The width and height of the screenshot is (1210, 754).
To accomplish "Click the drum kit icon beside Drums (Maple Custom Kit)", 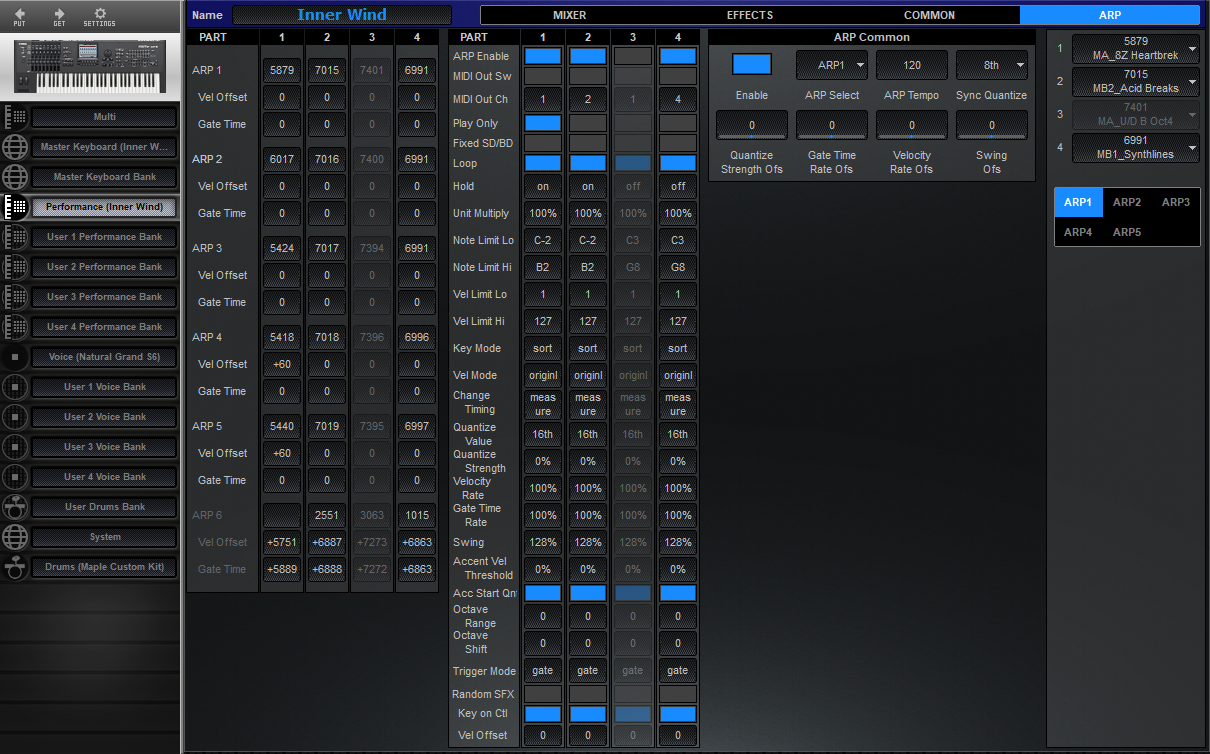I will coord(15,567).
